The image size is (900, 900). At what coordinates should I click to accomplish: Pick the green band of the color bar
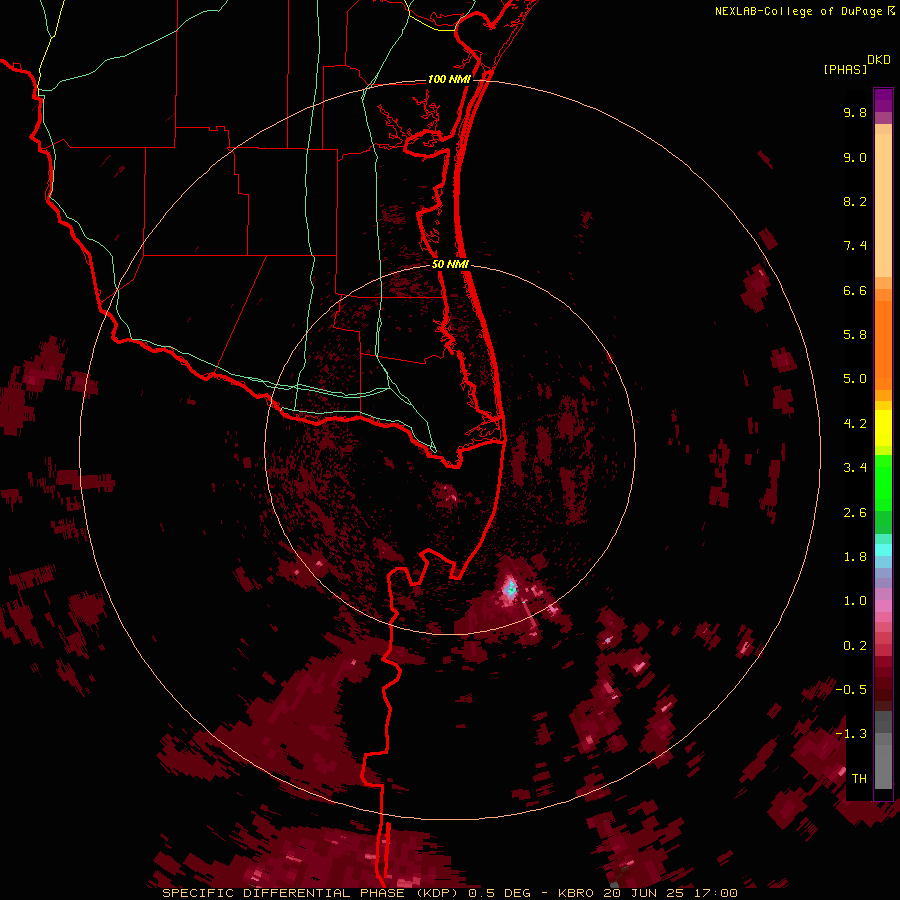point(883,482)
